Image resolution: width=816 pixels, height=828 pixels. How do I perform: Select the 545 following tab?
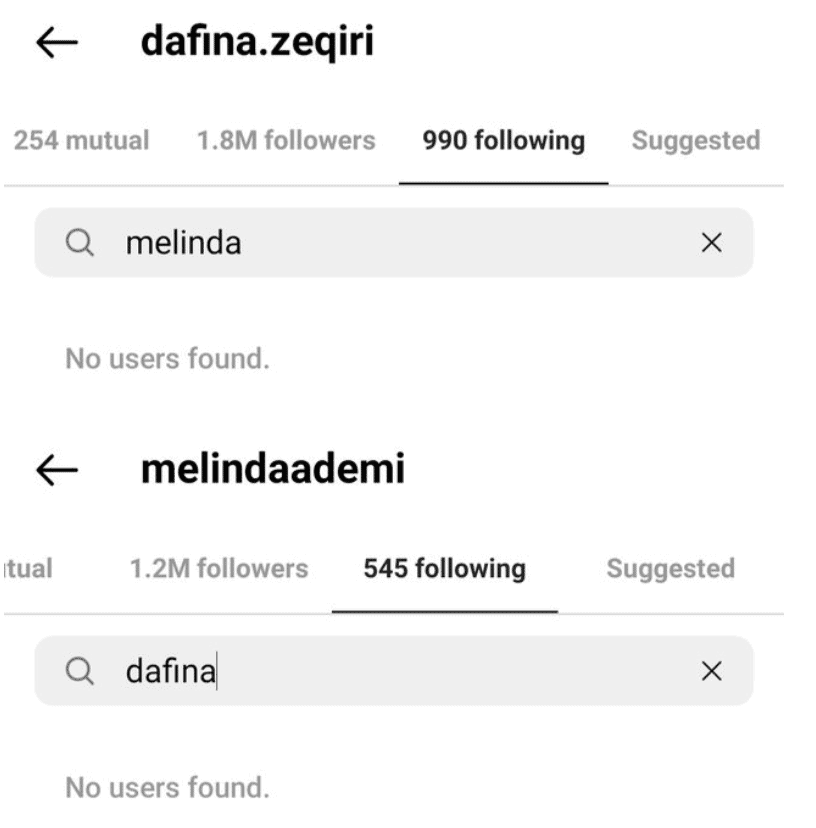click(x=444, y=569)
